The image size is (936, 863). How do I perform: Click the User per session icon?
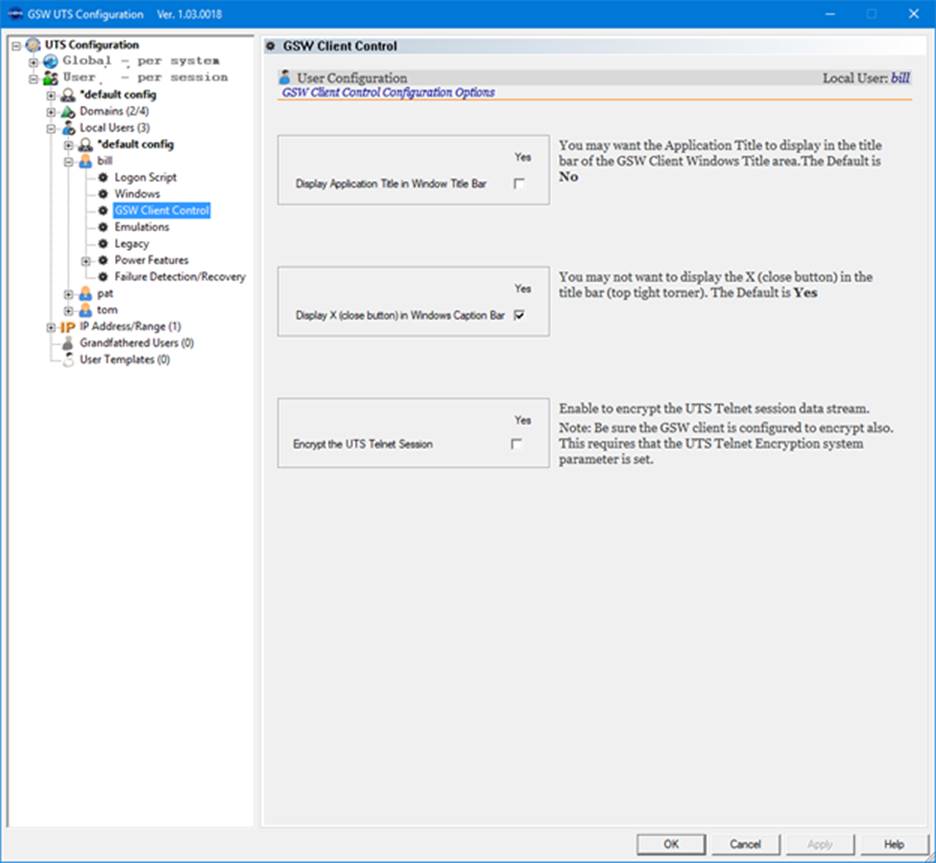(x=51, y=78)
